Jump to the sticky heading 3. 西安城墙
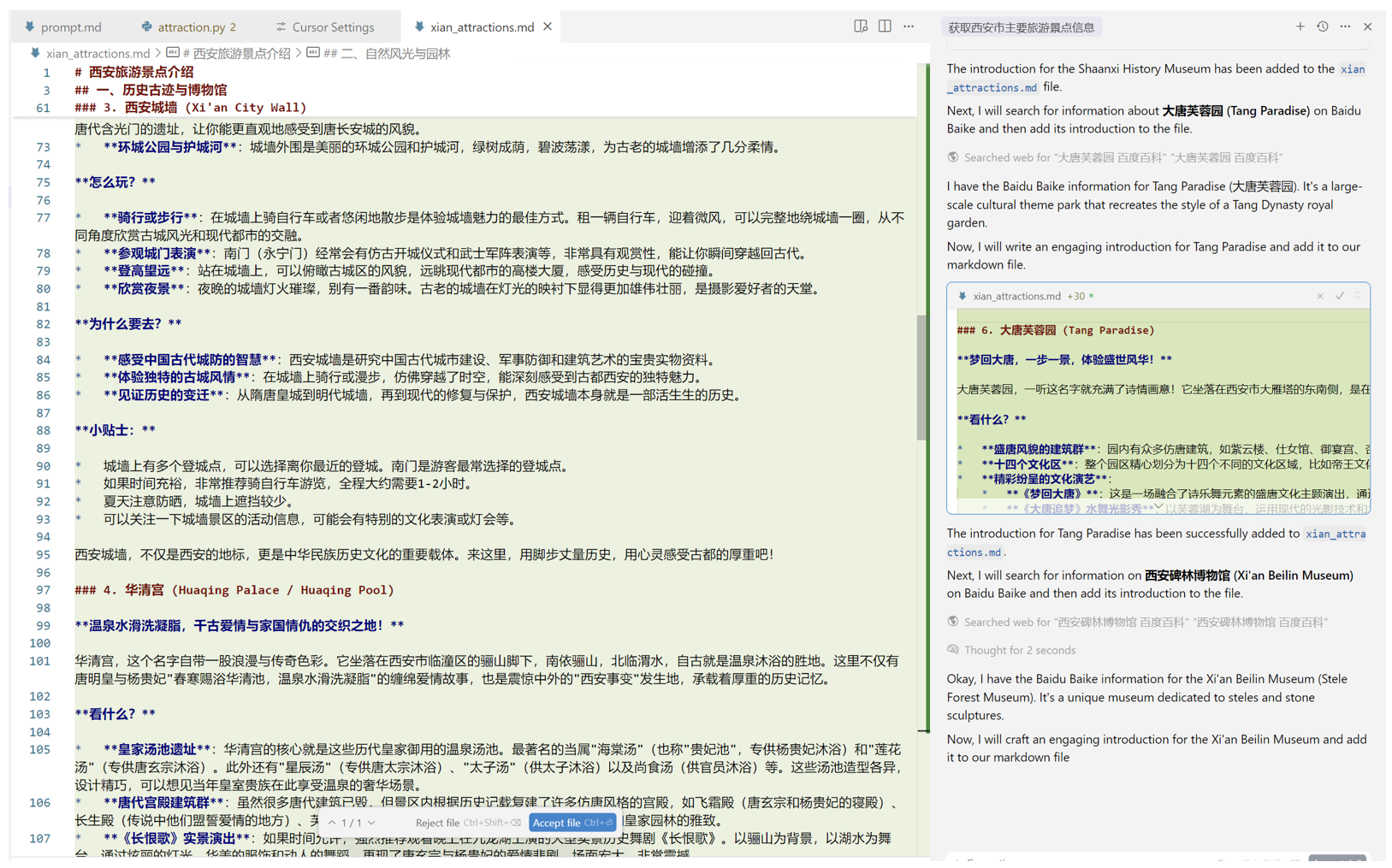This screenshot has height=868, width=1392. click(190, 108)
